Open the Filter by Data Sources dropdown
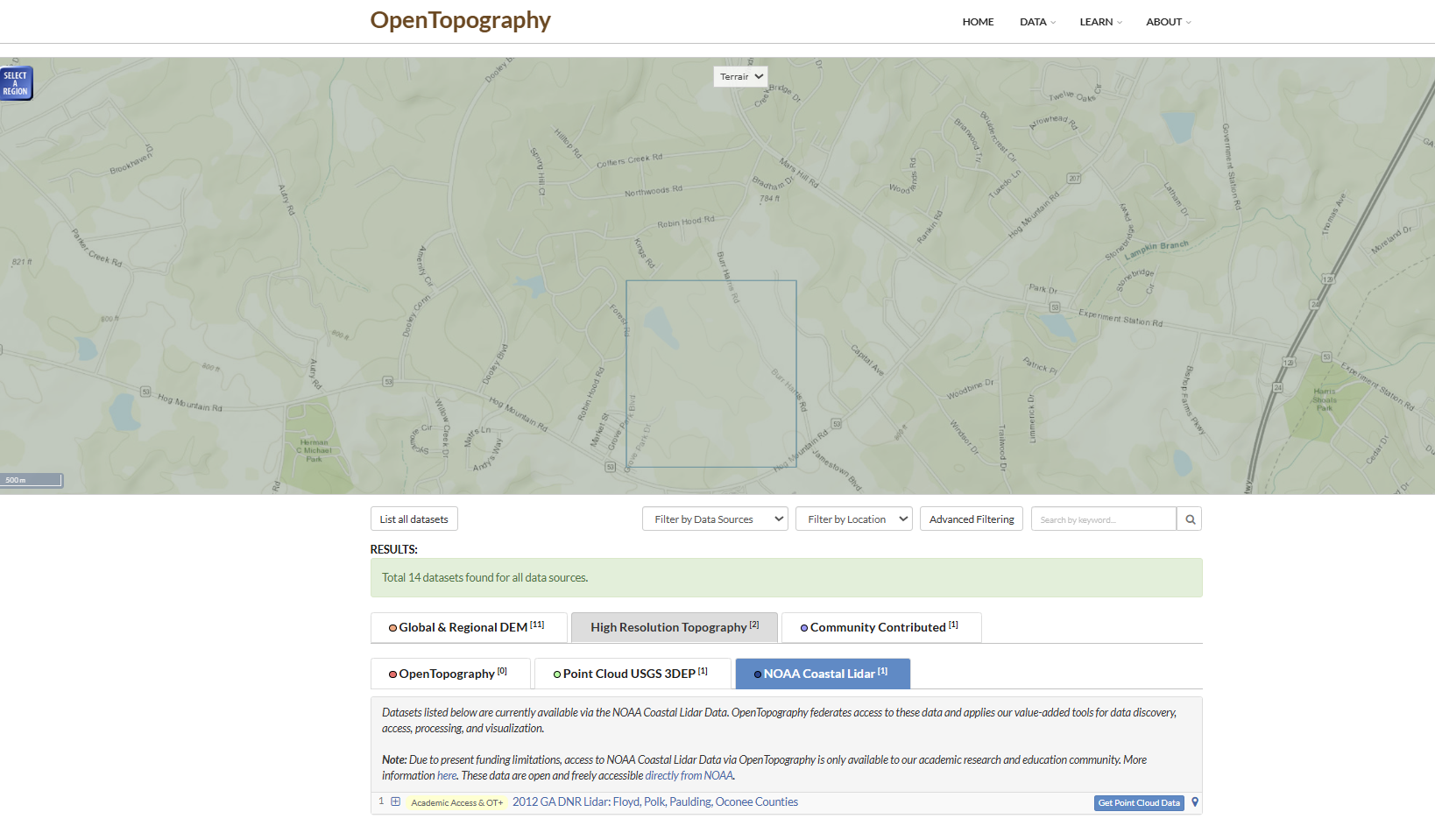The image size is (1435, 840). [715, 519]
